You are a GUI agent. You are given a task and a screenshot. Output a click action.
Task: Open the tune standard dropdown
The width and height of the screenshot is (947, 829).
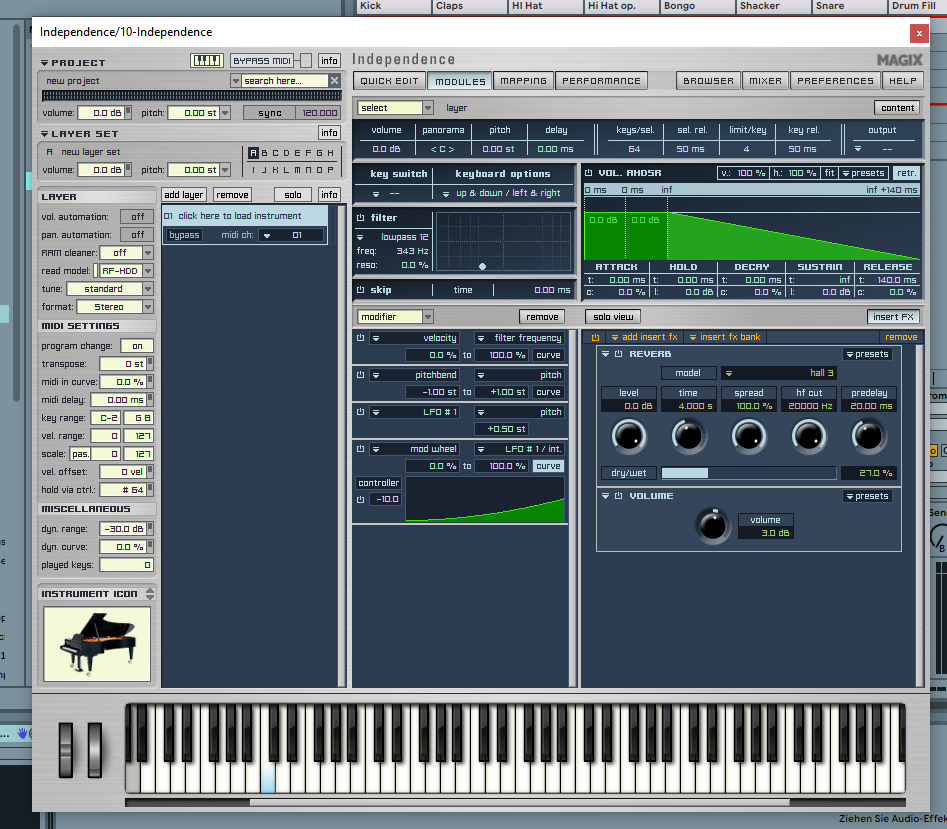148,289
